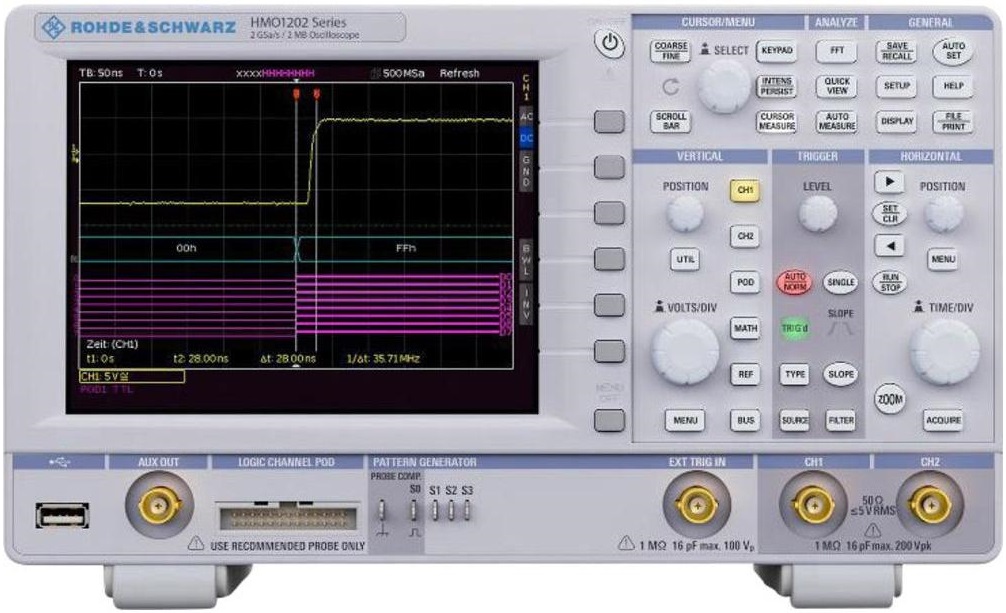Hit the COARSE FINE button
Screen dimensions: 1006x613
point(670,51)
